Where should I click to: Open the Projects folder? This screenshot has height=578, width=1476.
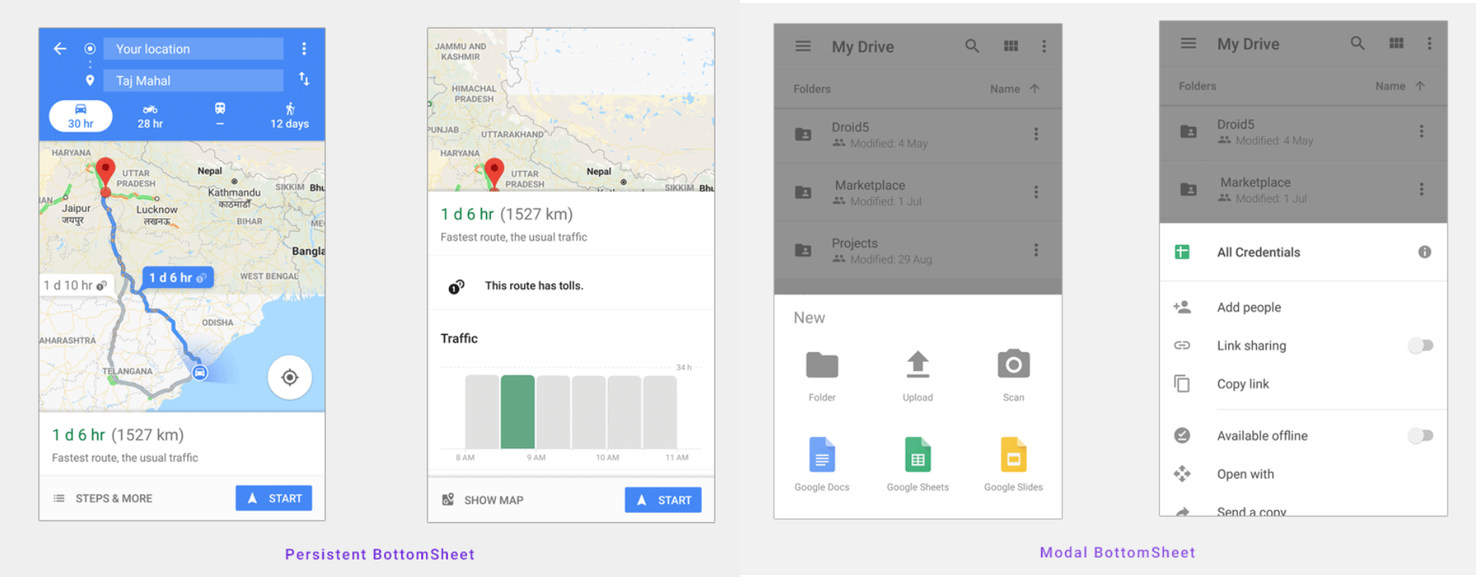[918, 250]
